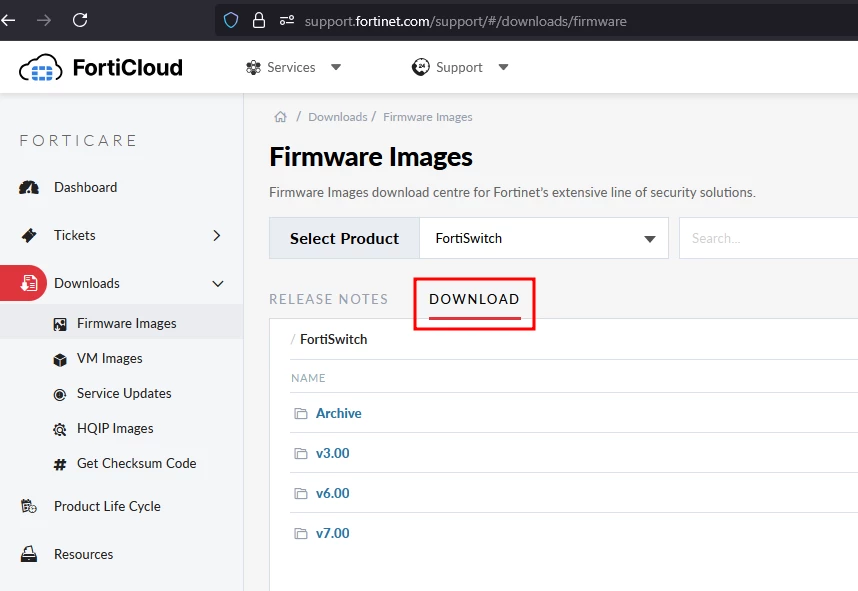View site security via padlock icon
Viewport: 858px width, 591px height.
pyautogui.click(x=259, y=21)
